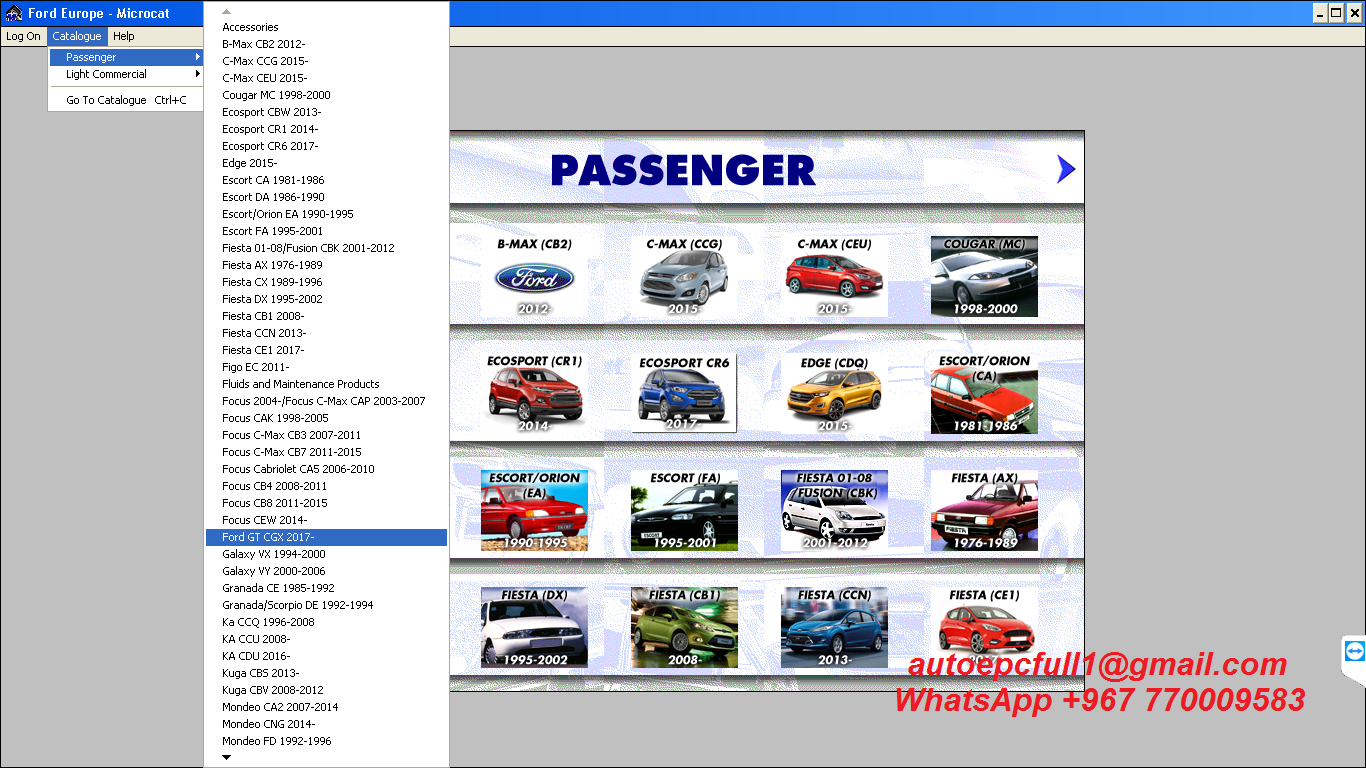
Task: Select Fiesta CCN 2013- in list
Action: pos(326,333)
